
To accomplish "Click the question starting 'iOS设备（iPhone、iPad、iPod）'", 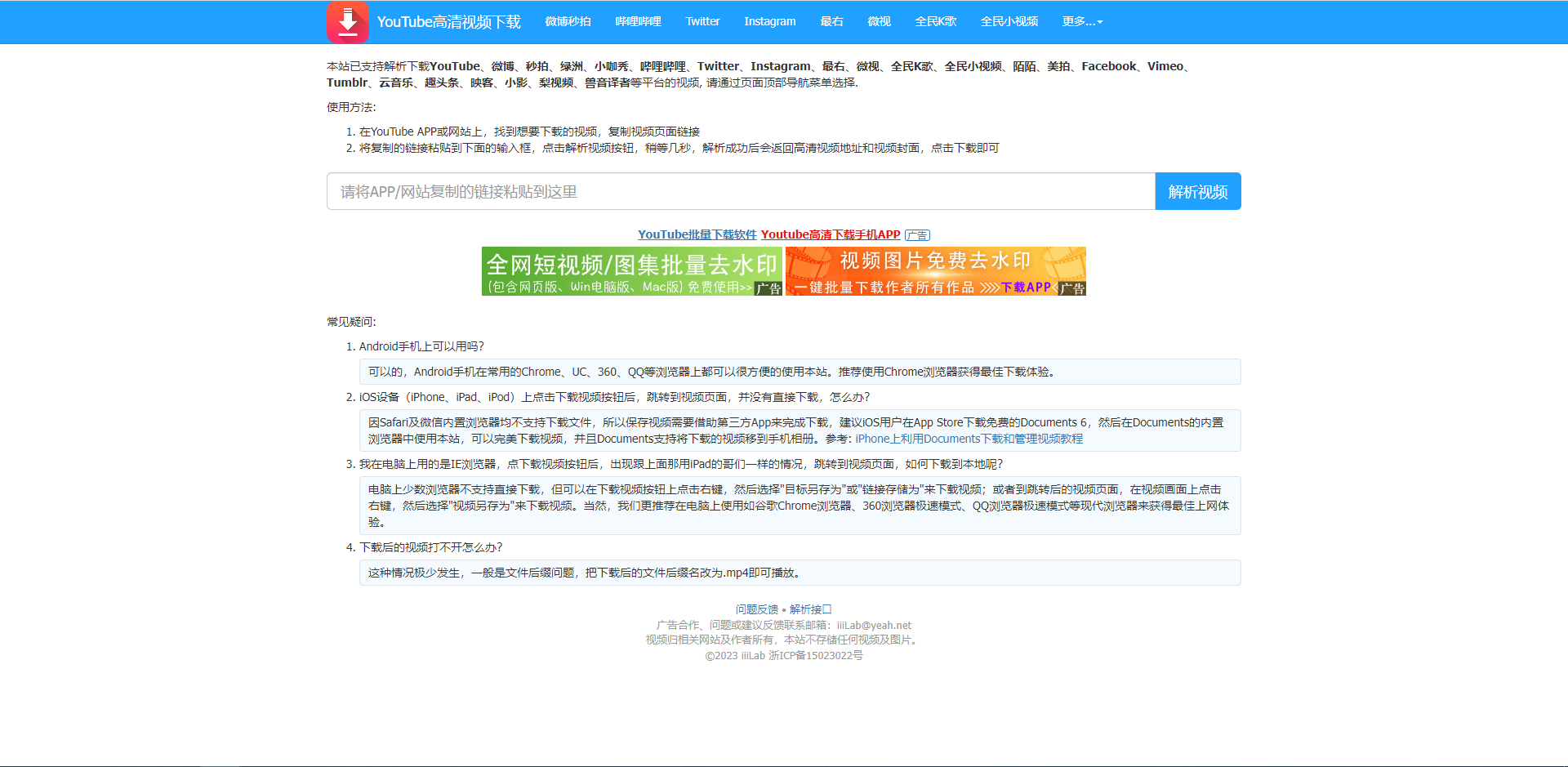I will [615, 397].
